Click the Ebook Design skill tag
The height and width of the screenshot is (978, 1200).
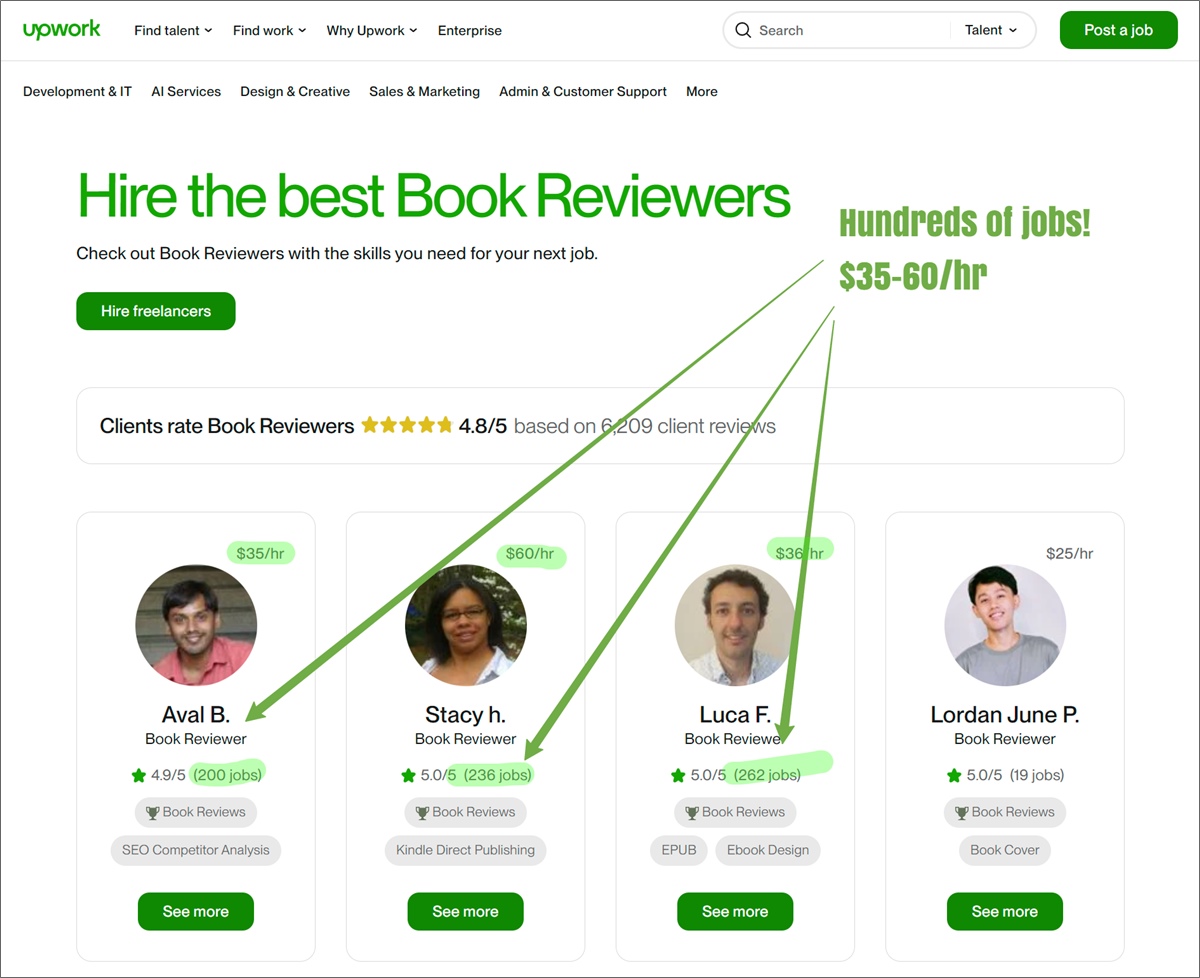[768, 850]
